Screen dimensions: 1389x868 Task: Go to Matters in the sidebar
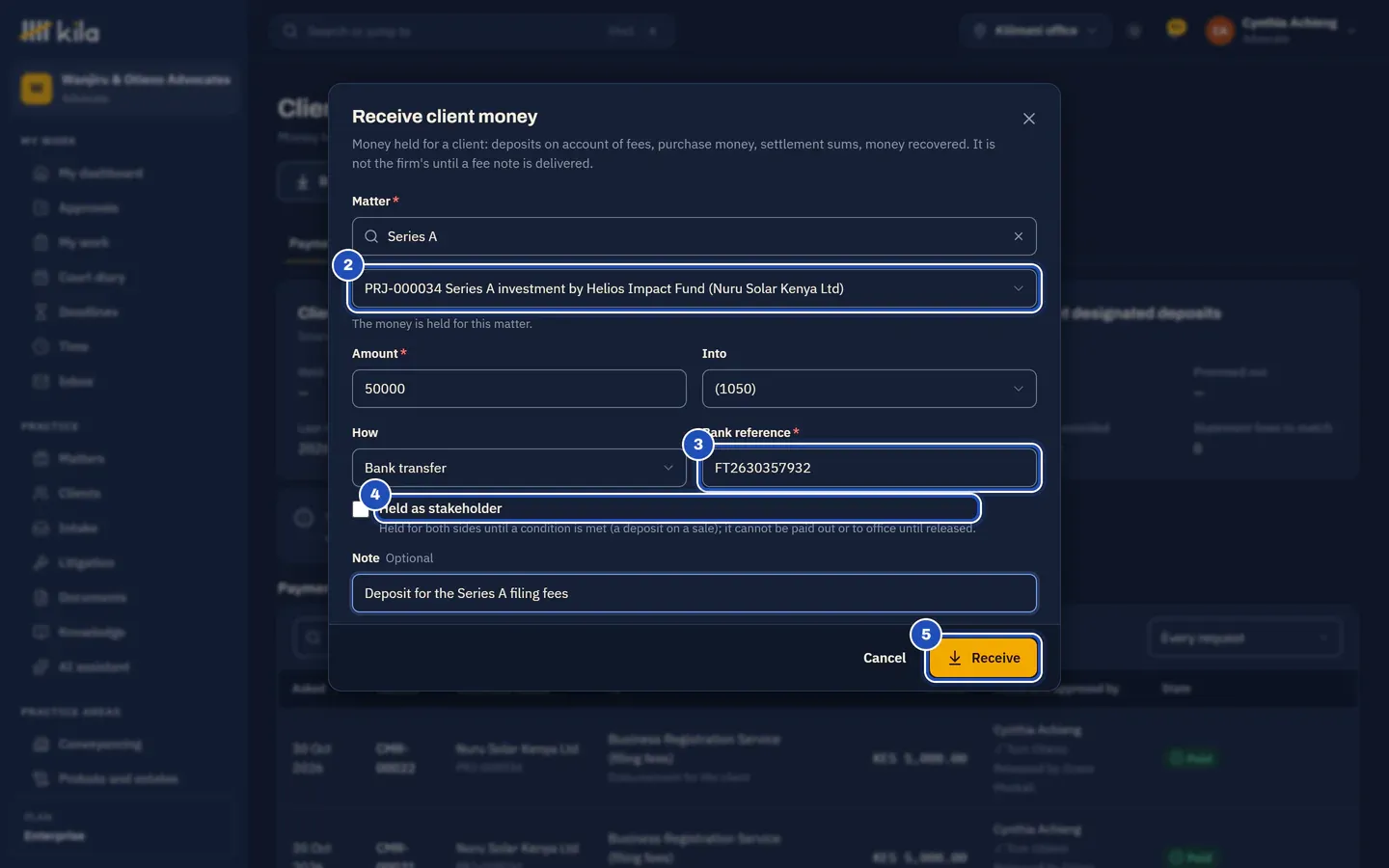click(x=81, y=459)
